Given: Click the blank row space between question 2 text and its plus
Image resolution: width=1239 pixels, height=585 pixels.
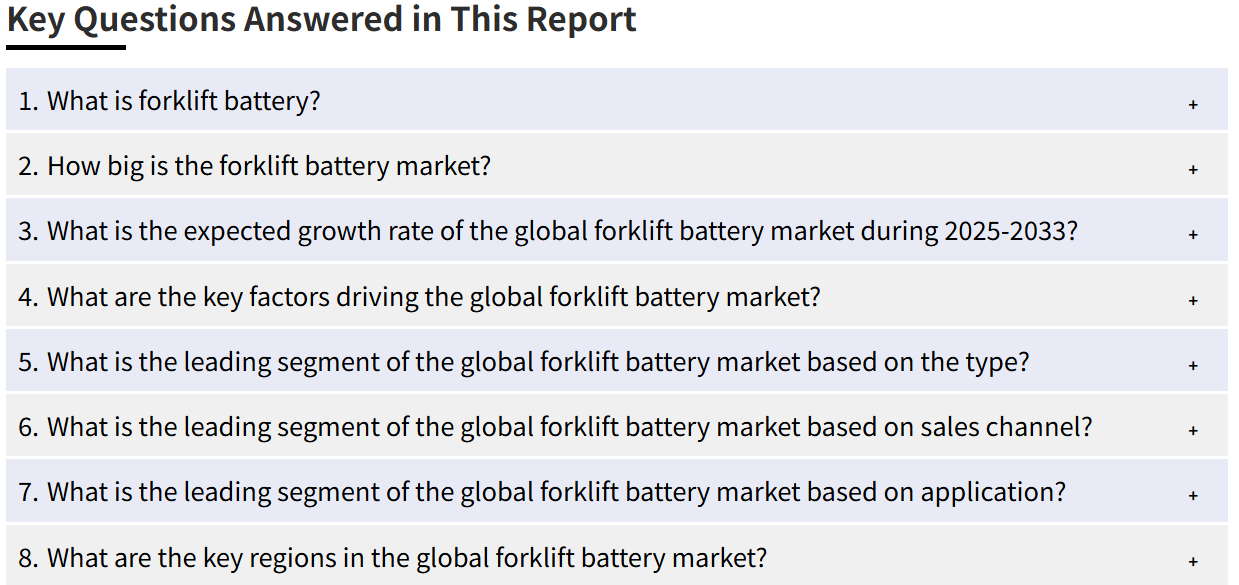Looking at the screenshot, I should pos(839,166).
